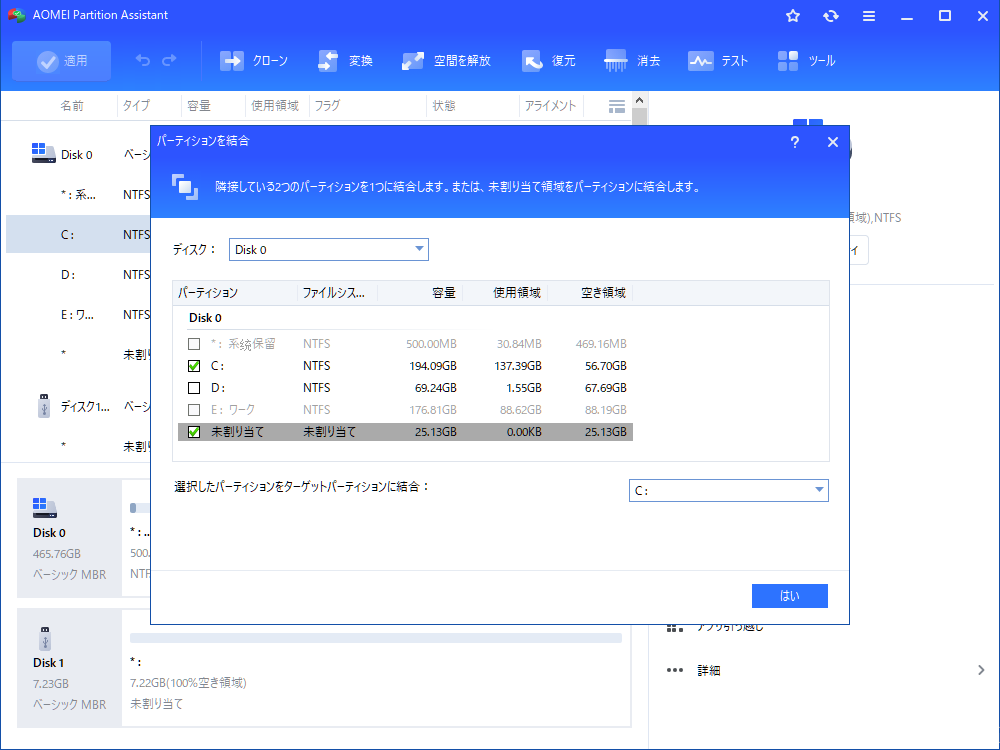Click the dialog's 使用領域 column header
The height and width of the screenshot is (750, 1000).
(505, 293)
